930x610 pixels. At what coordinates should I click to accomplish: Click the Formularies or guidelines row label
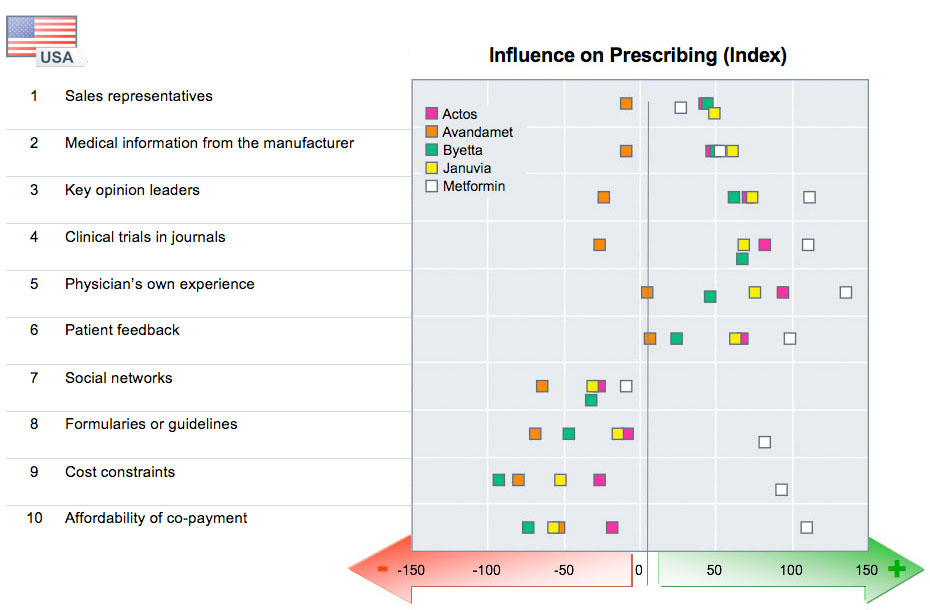coord(151,424)
